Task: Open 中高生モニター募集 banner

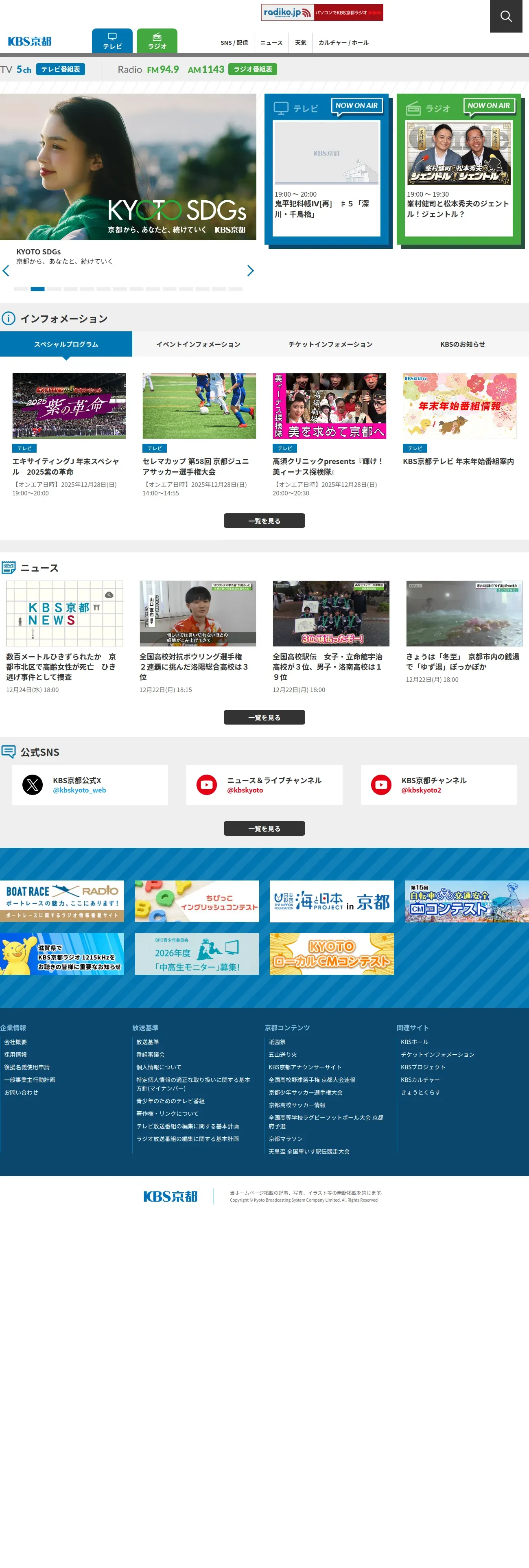Action: (x=197, y=954)
